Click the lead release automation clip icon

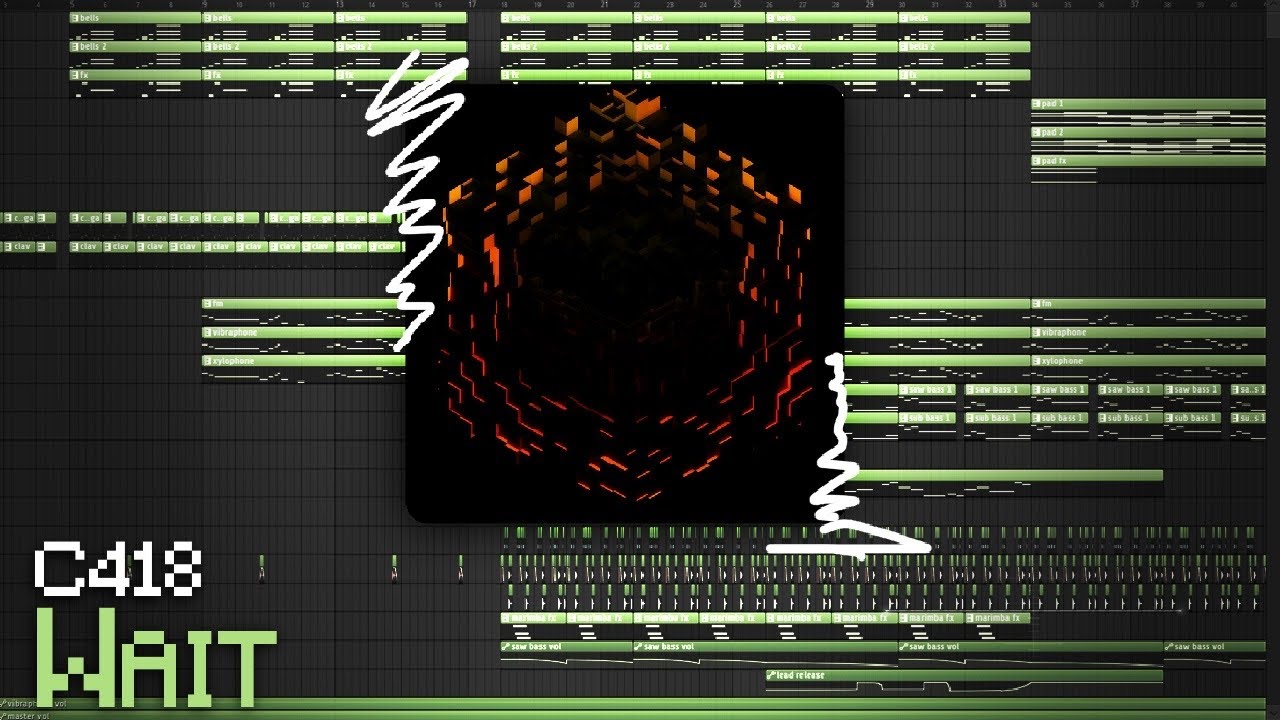click(772, 675)
